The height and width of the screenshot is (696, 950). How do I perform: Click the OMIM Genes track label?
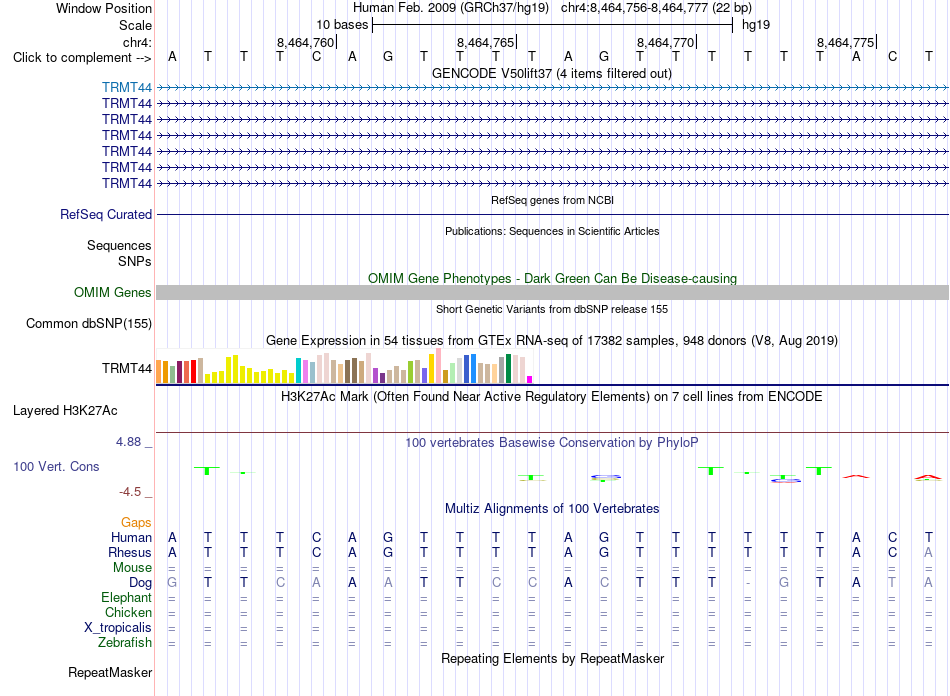113,293
